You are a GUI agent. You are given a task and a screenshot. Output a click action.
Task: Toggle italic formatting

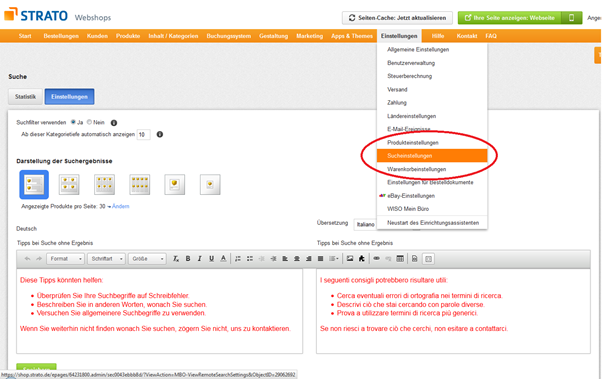click(x=200, y=259)
